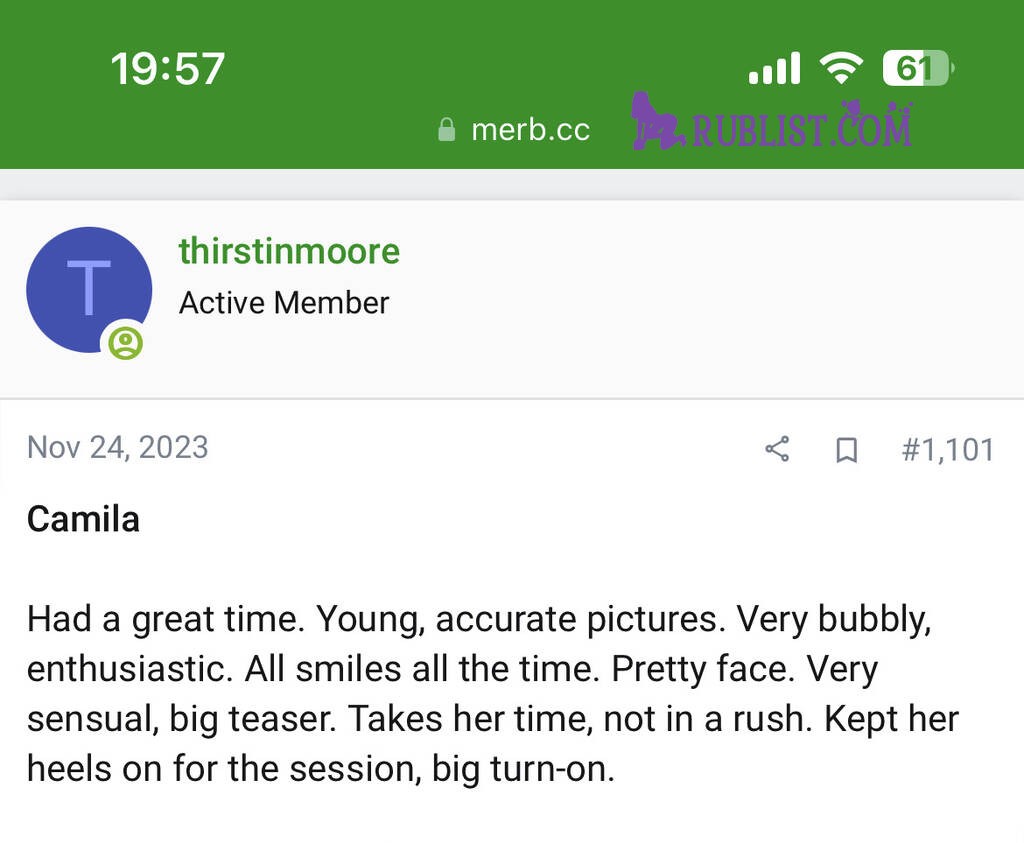
Task: Open the thirstinmoore profile link
Action: coord(289,250)
